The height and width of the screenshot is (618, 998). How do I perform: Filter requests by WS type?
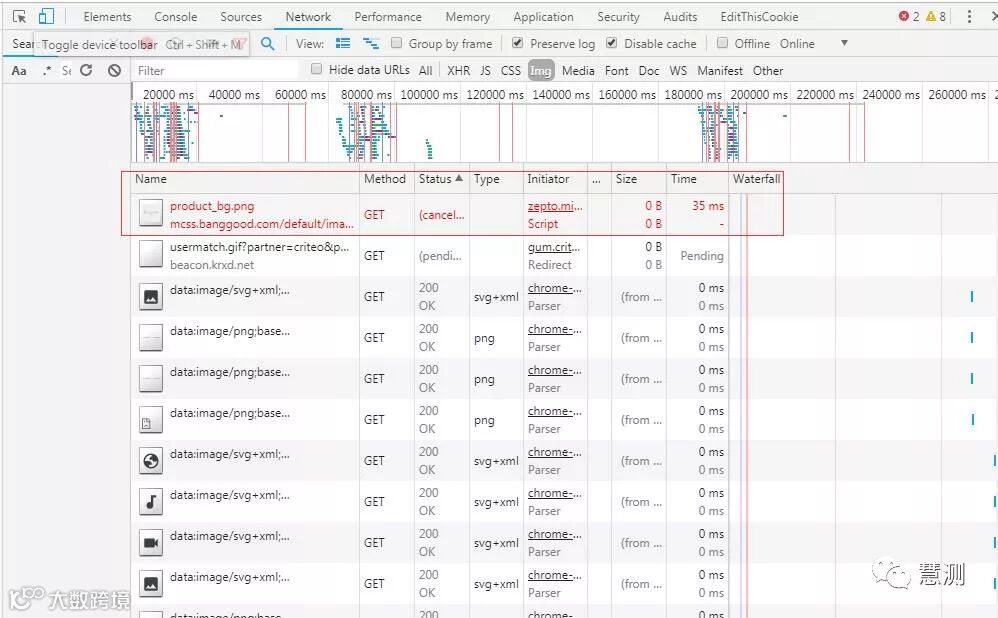678,71
